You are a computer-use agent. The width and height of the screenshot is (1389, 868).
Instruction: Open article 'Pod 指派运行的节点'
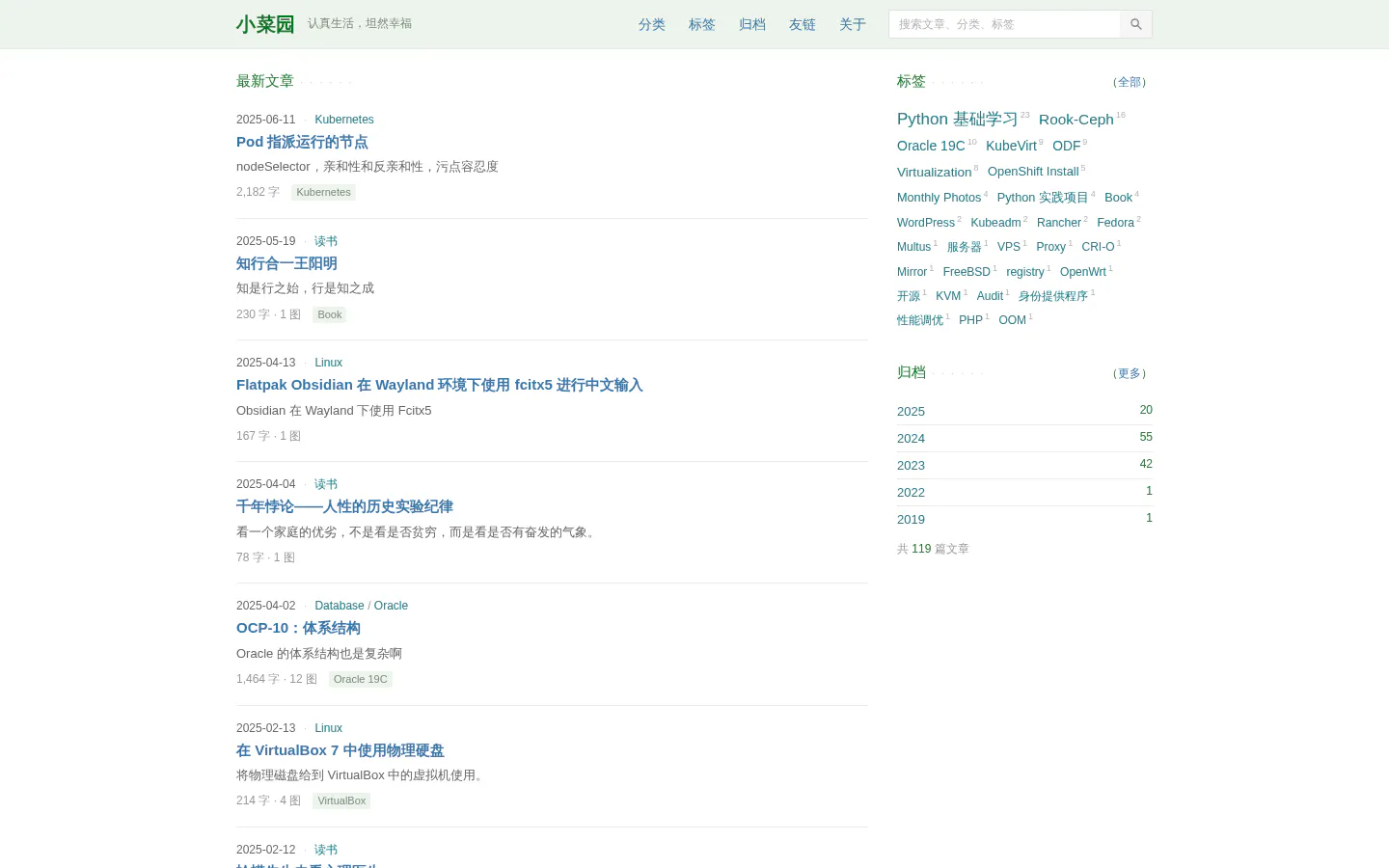tap(302, 142)
